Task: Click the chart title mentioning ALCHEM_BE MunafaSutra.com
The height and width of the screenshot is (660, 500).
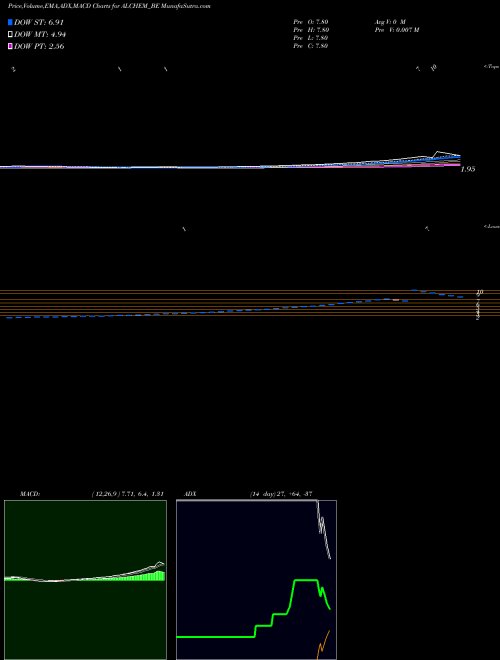Action: click(109, 6)
